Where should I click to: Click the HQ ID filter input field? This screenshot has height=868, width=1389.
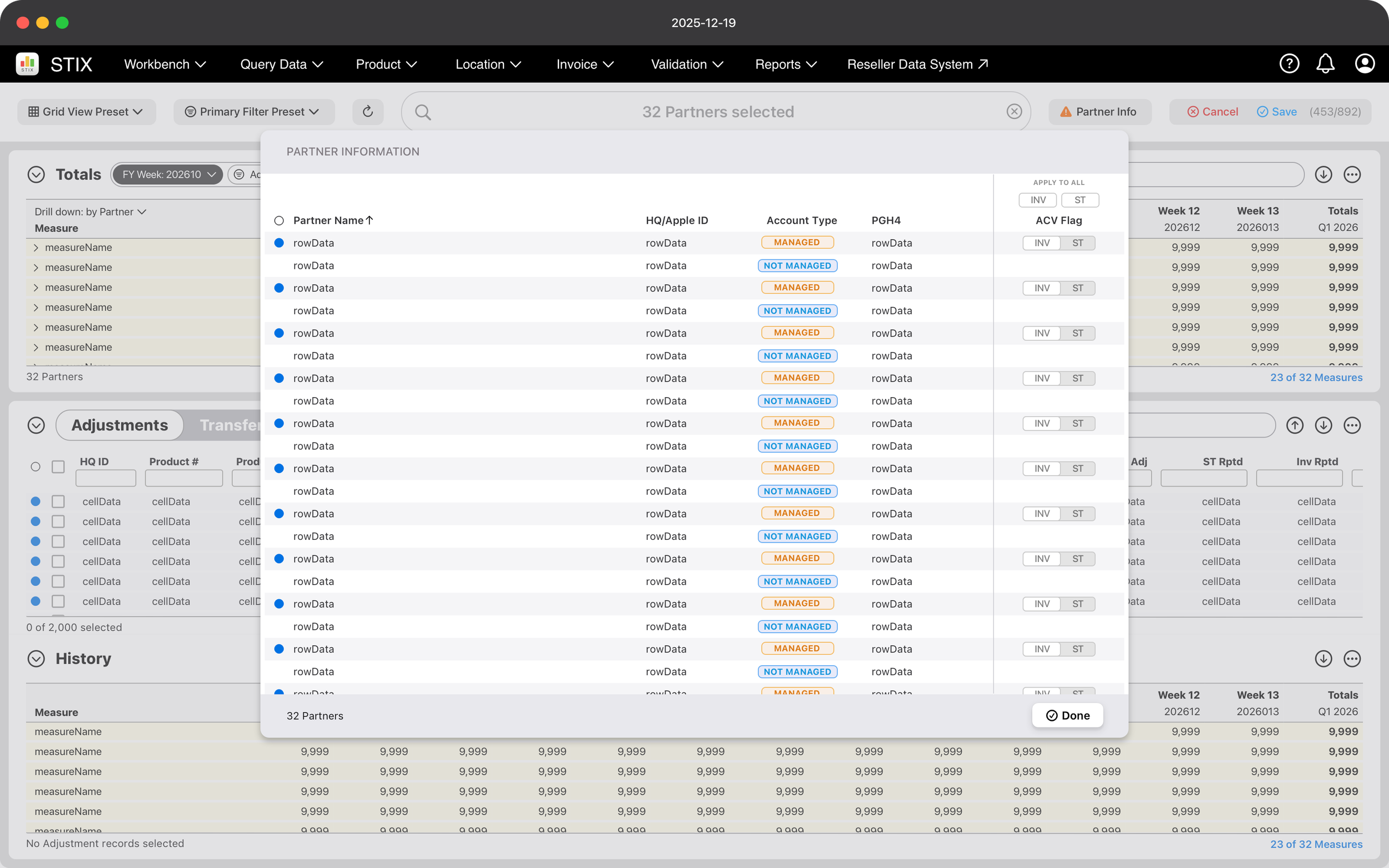106,478
